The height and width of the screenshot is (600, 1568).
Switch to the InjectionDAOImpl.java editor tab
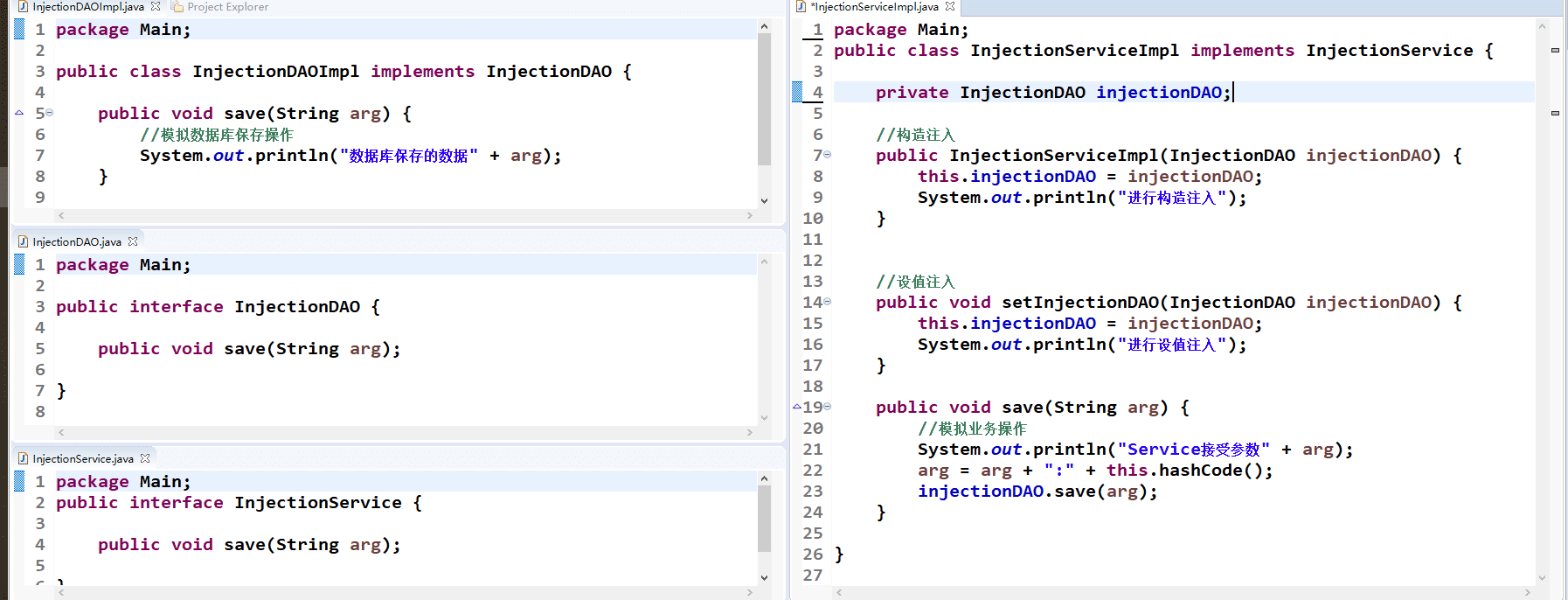[87, 7]
